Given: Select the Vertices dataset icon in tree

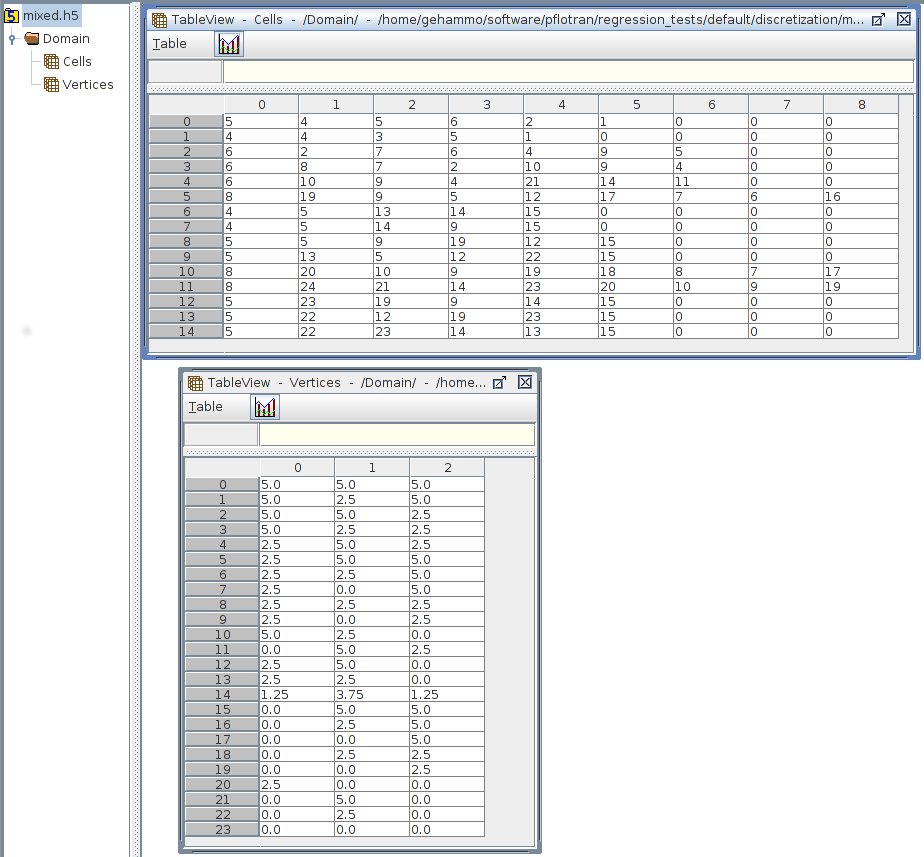Looking at the screenshot, I should 52,85.
